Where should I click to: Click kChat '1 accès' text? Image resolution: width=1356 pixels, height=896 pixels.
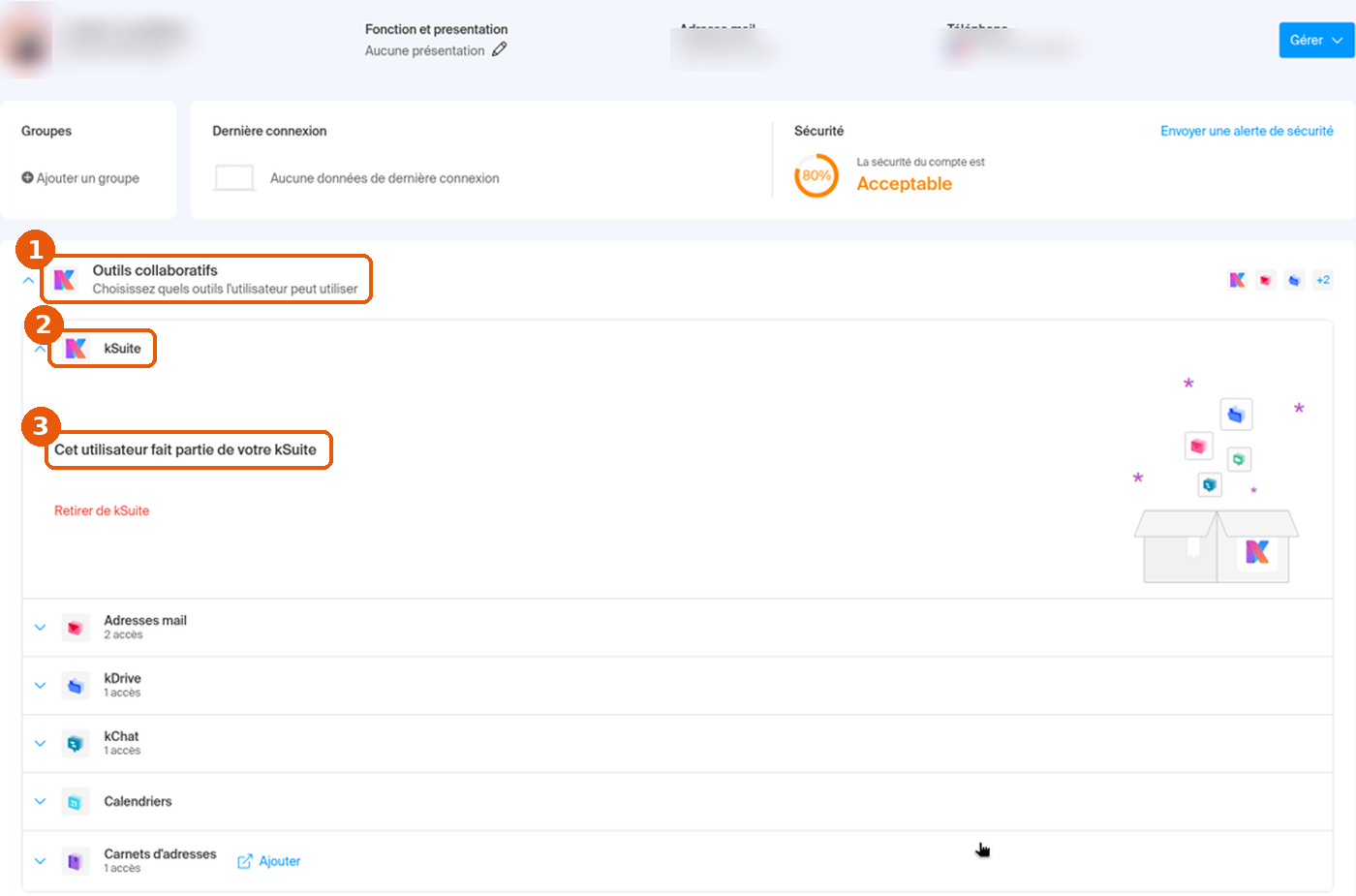click(x=122, y=751)
